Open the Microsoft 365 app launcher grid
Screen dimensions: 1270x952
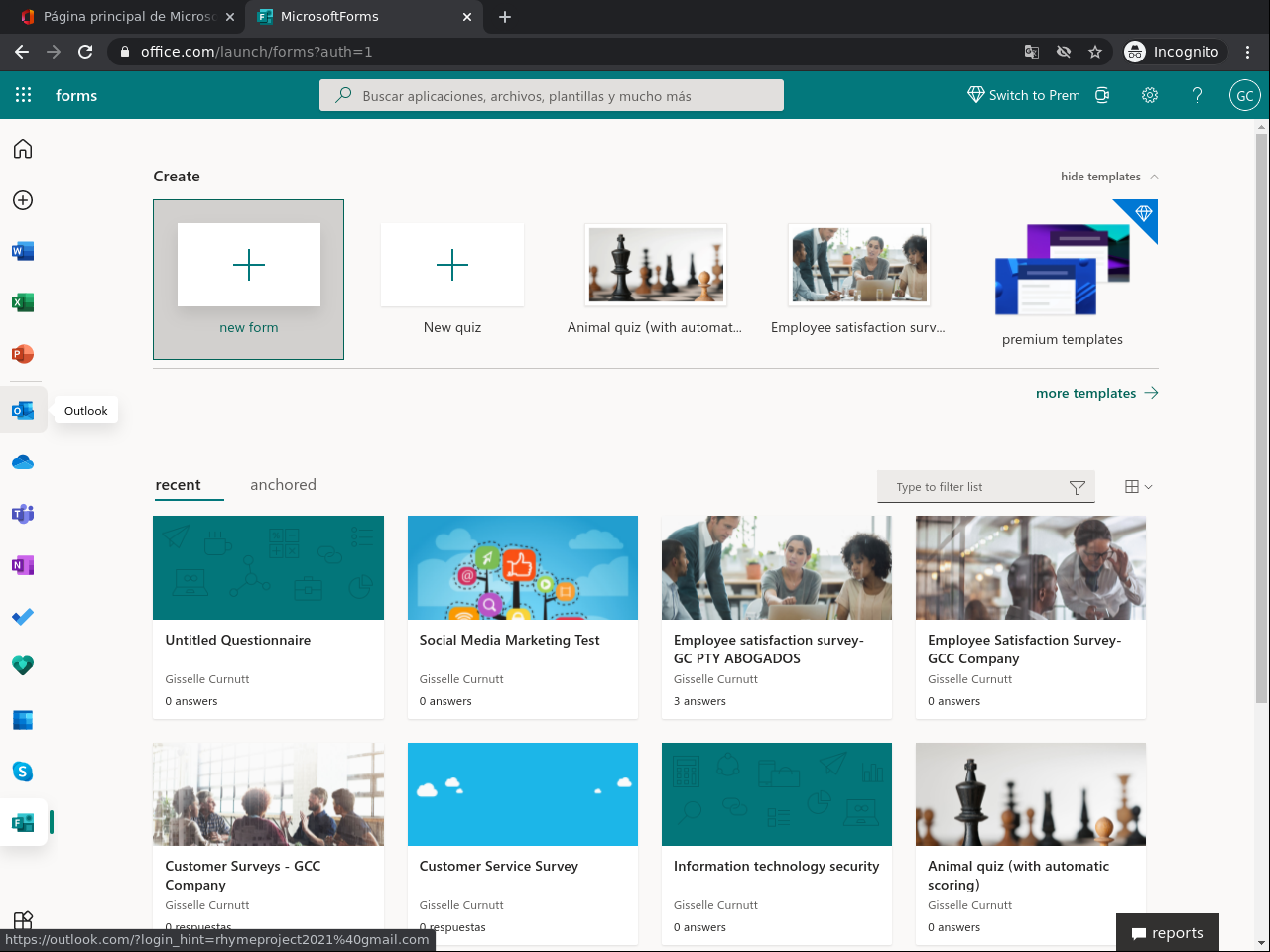[24, 95]
